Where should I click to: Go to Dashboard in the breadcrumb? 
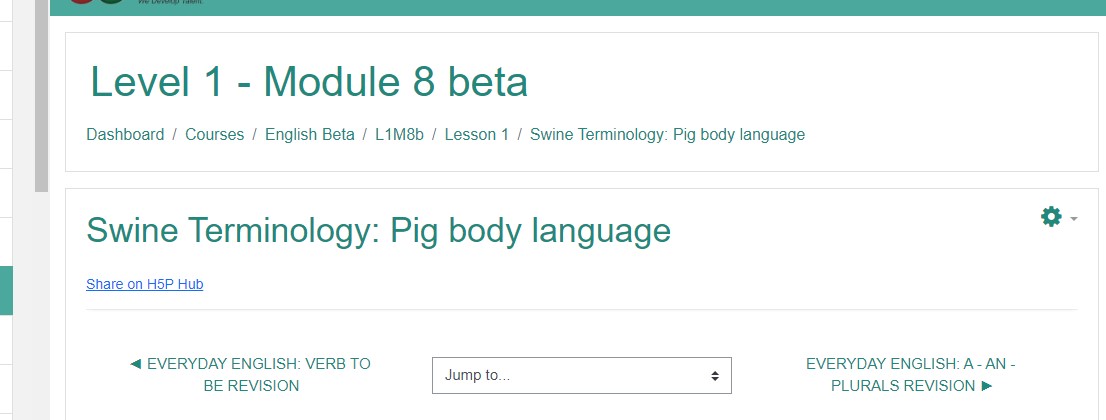(x=125, y=134)
